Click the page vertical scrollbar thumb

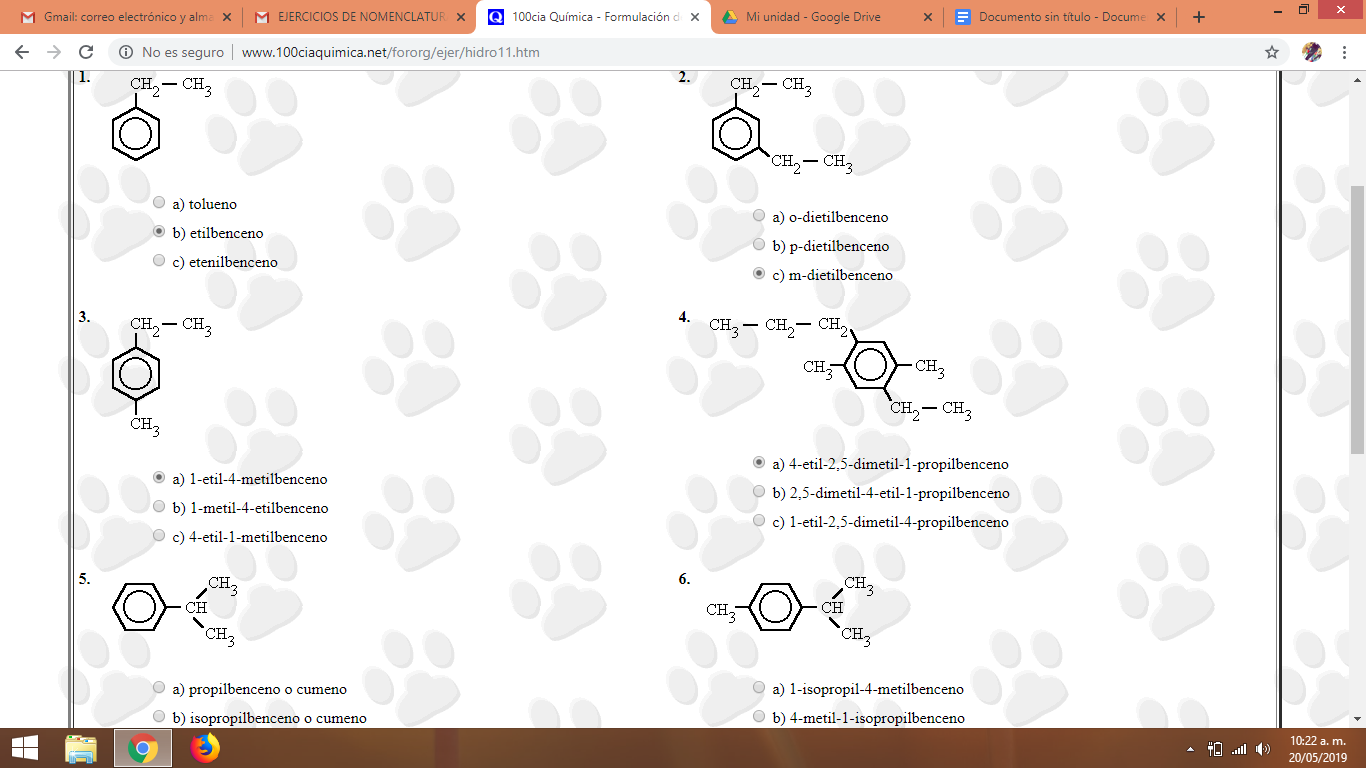tap(1357, 318)
